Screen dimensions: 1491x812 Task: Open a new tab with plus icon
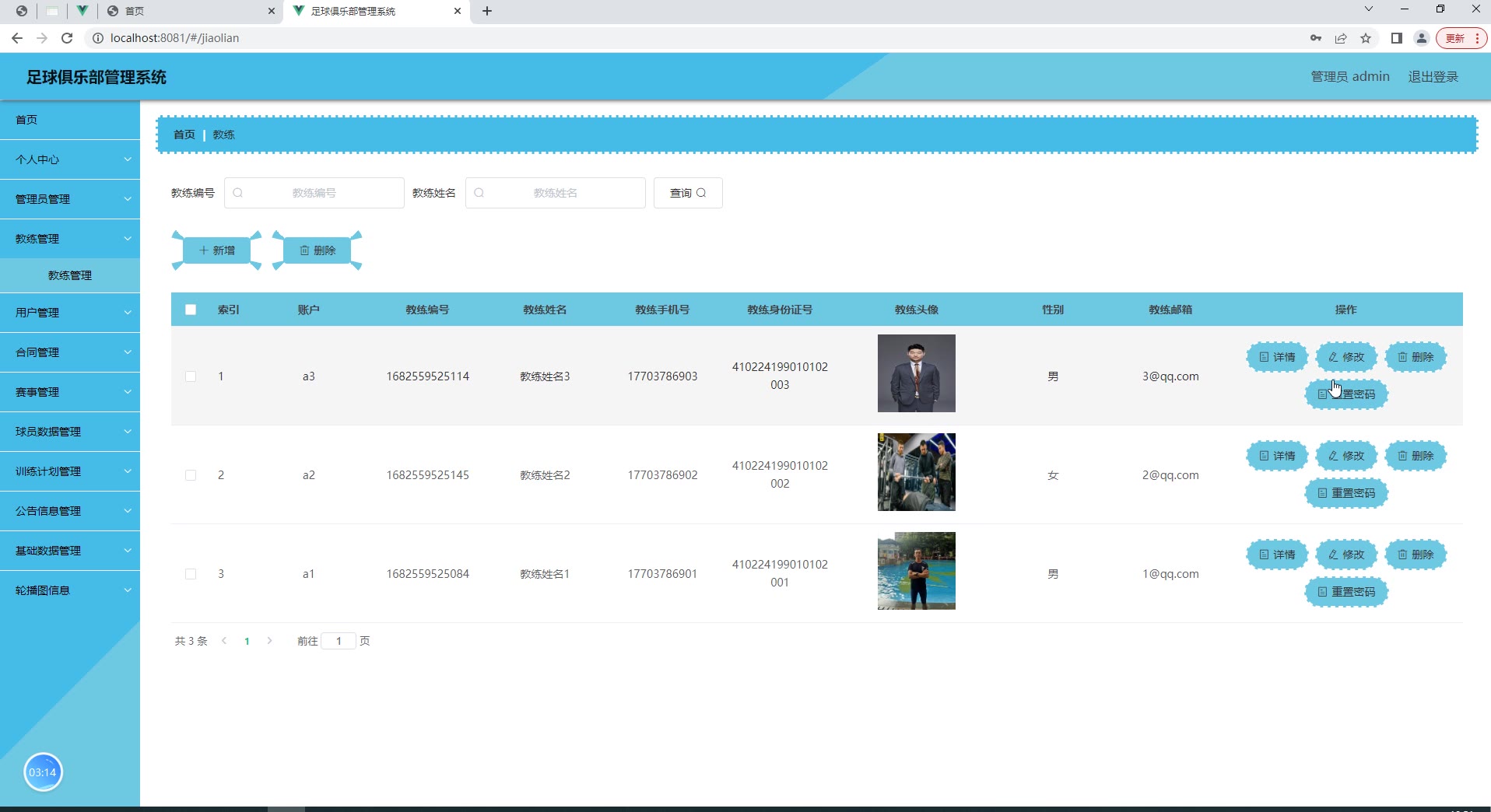pos(487,11)
